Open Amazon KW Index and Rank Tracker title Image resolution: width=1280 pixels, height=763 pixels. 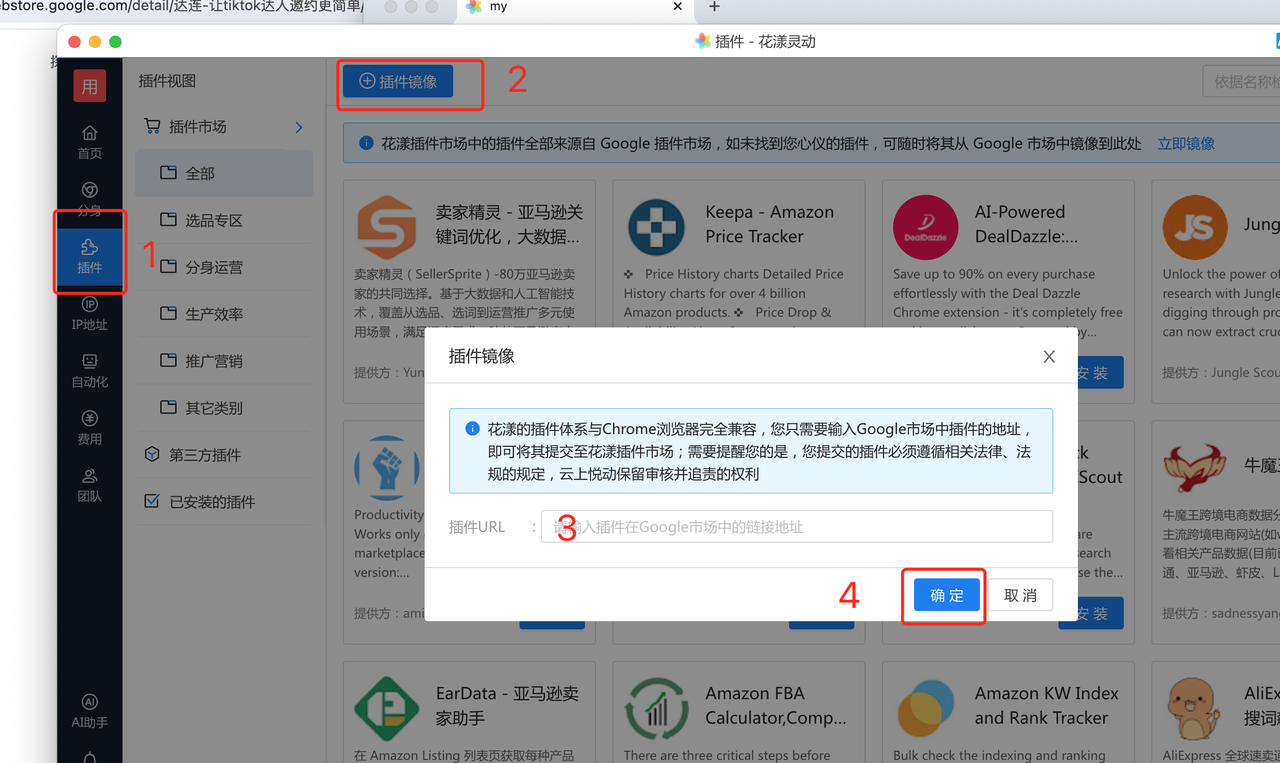[1046, 705]
